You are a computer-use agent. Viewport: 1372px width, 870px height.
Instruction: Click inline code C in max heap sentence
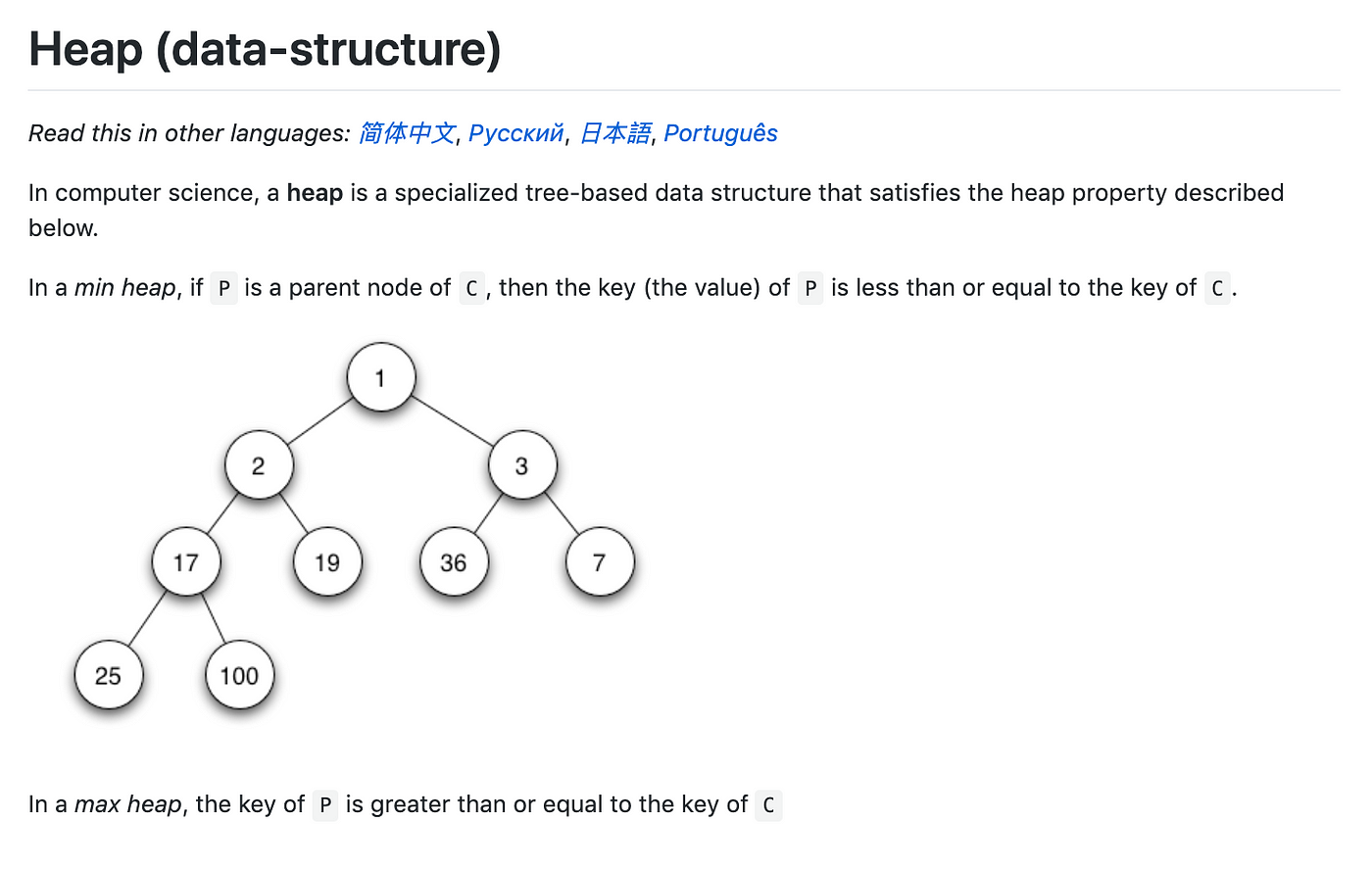[768, 805]
